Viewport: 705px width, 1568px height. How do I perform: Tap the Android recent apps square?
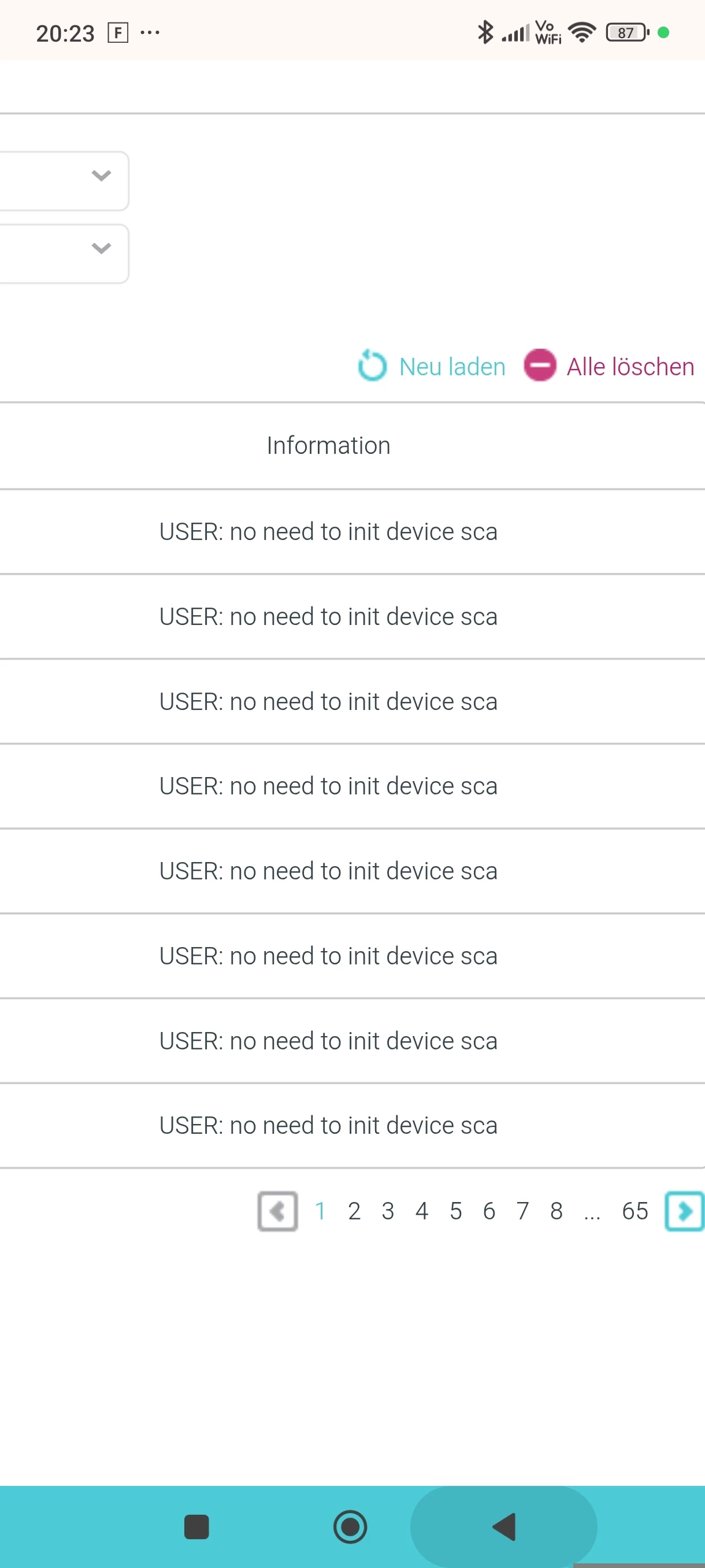click(x=196, y=1526)
